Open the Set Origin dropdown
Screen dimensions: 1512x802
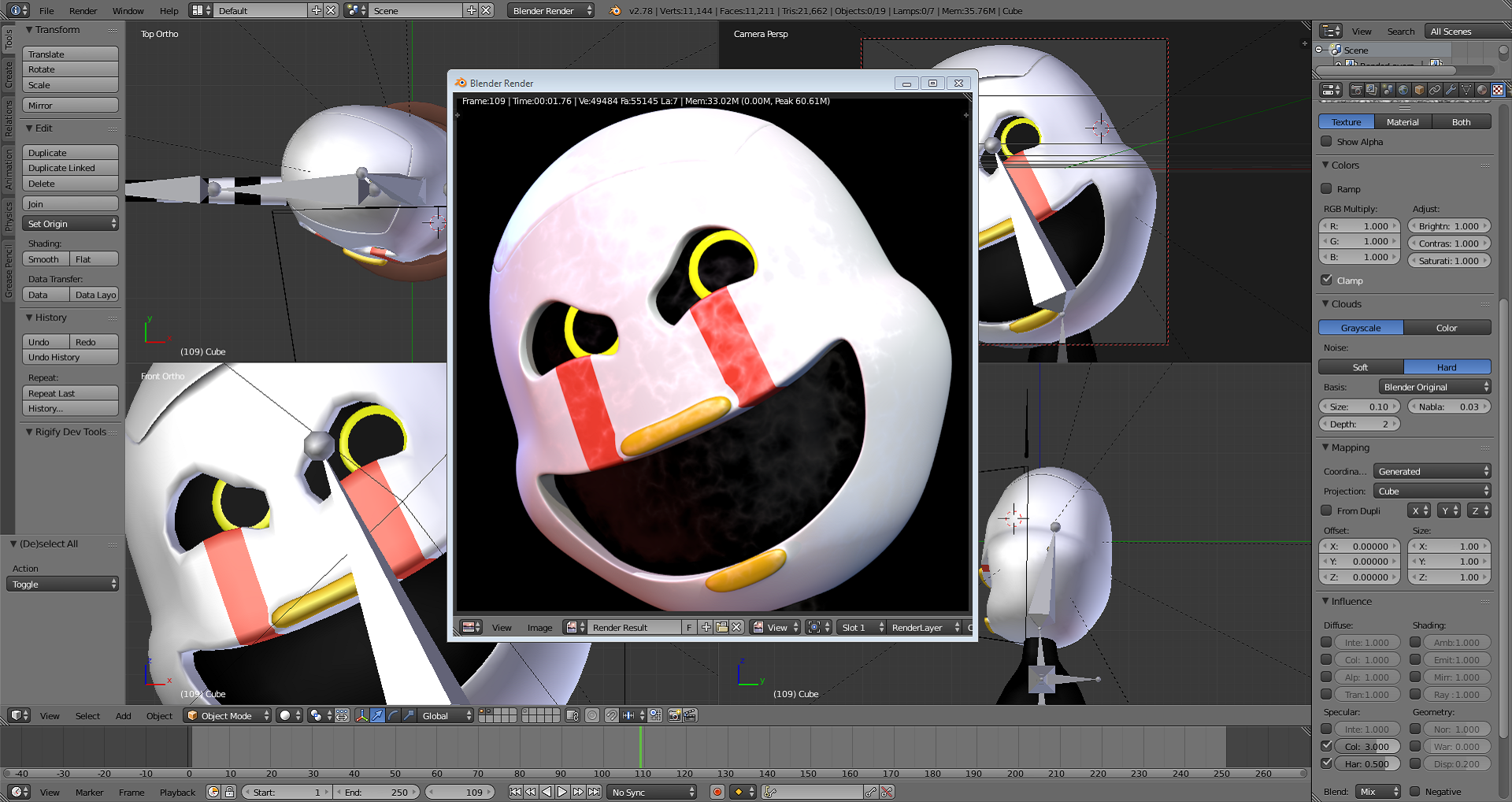71,224
